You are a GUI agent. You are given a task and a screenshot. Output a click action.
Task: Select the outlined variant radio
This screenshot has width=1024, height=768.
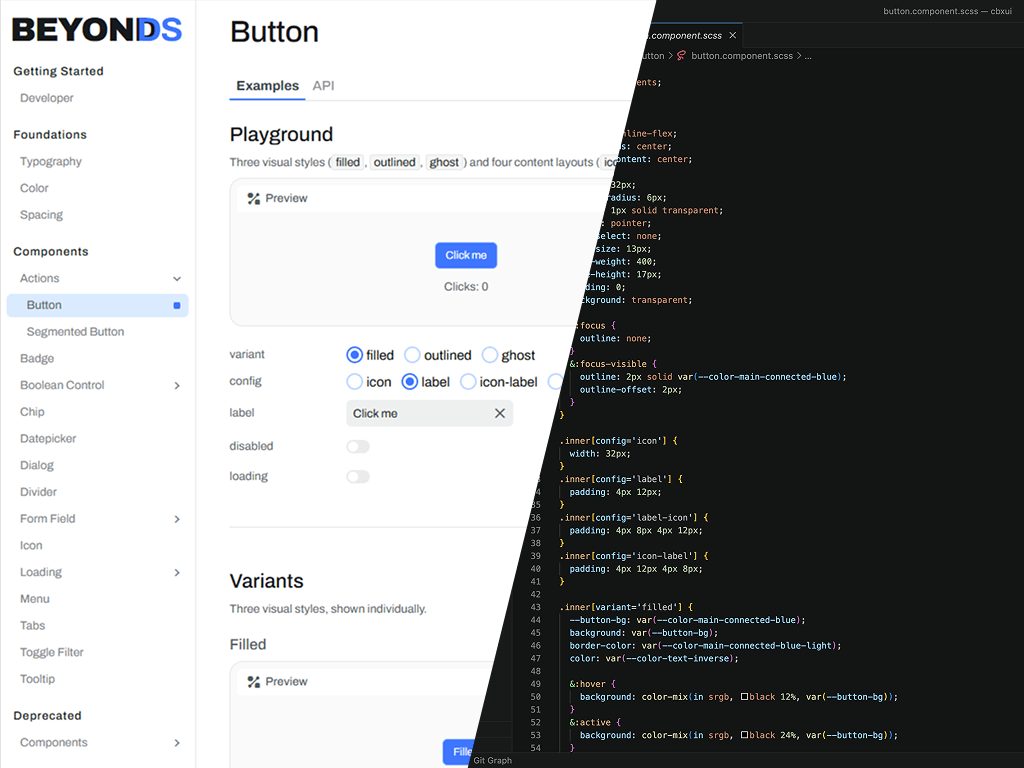(x=412, y=355)
